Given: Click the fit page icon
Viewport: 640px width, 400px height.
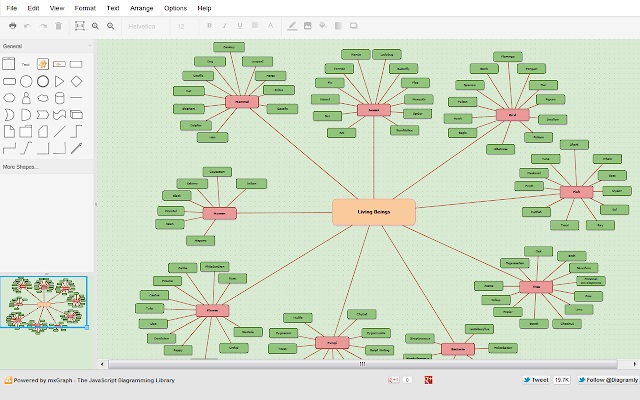Looking at the screenshot, I should tap(80, 26).
